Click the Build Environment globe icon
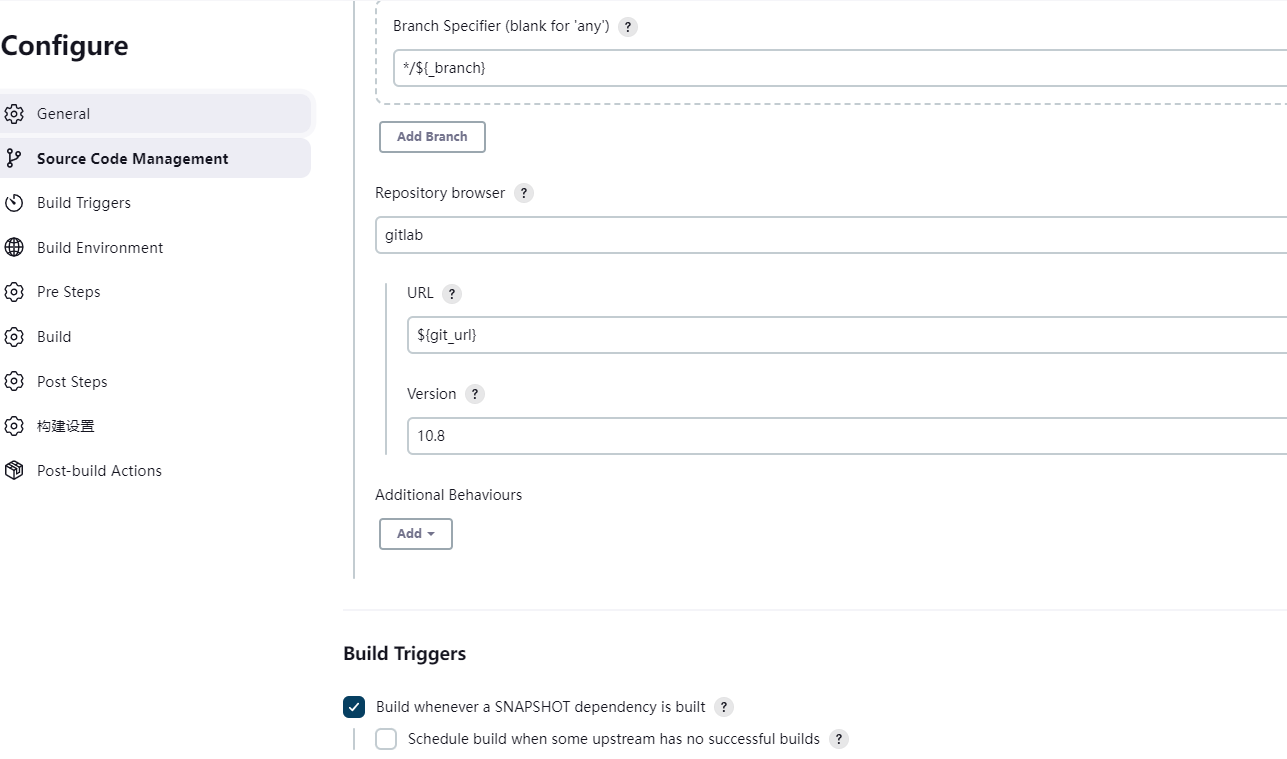 coord(14,248)
